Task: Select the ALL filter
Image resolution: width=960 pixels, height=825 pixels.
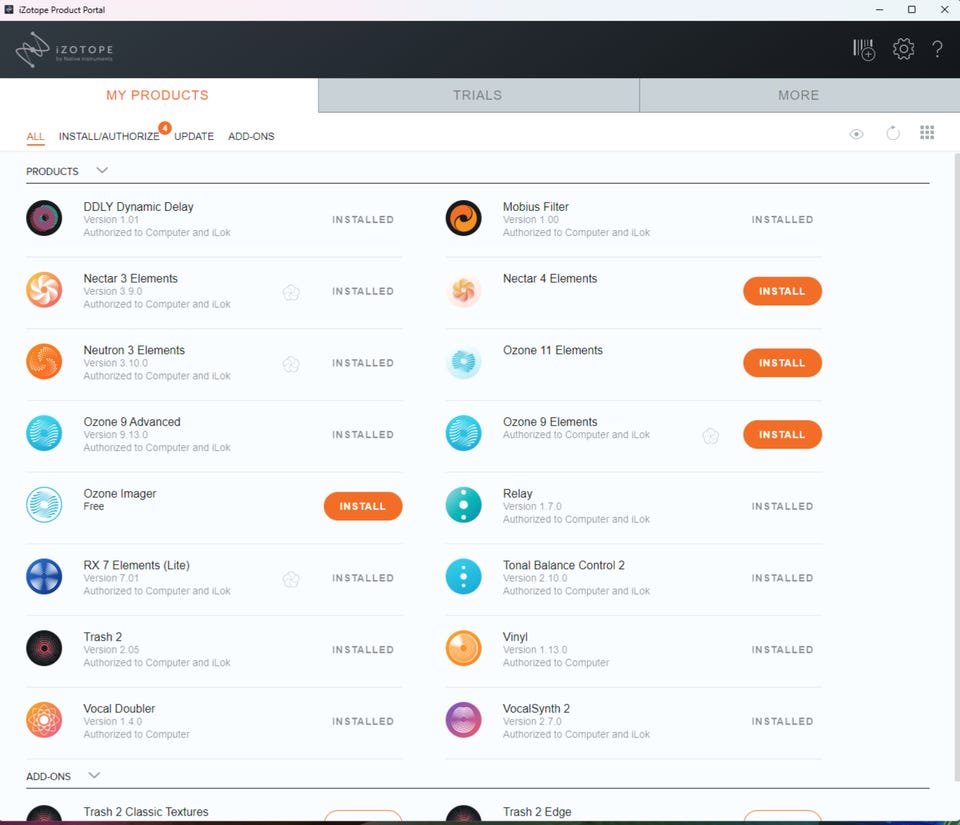Action: (x=36, y=136)
